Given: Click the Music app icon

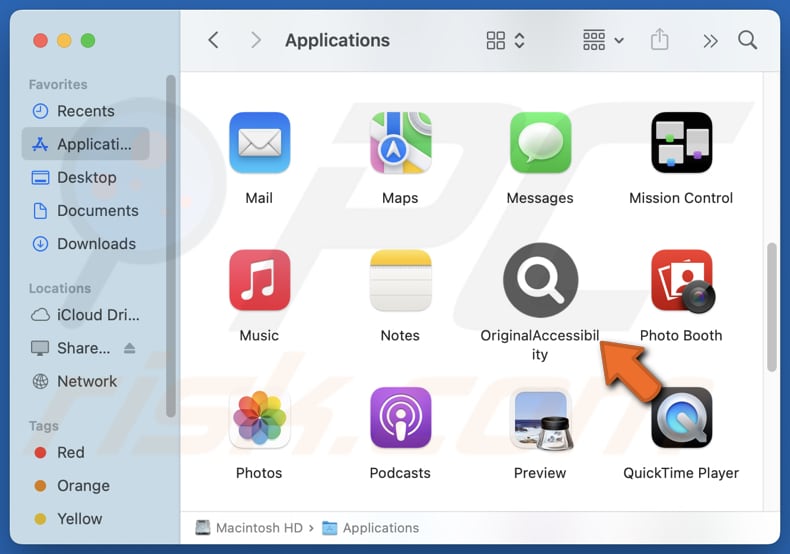Looking at the screenshot, I should (x=259, y=280).
